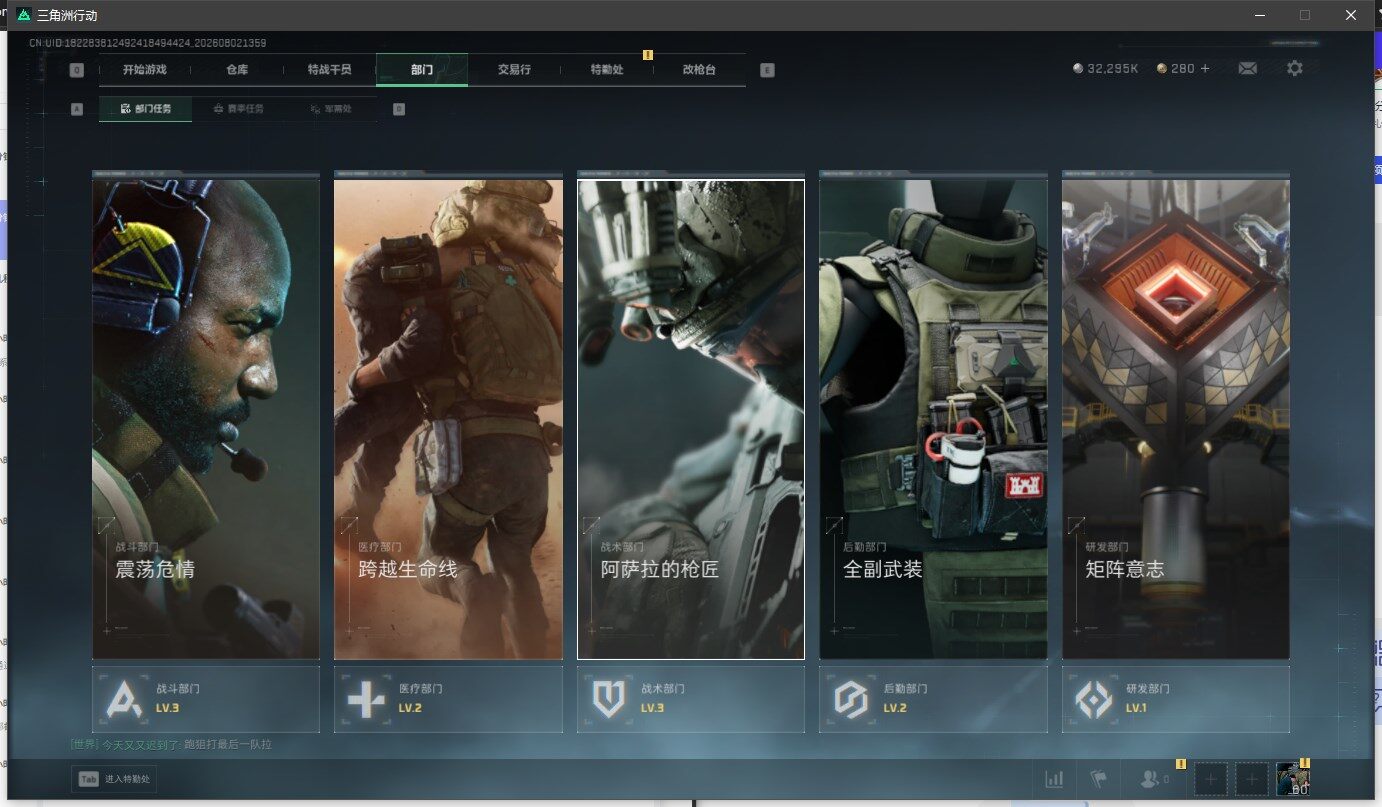Open the 全副武装 mission card

[x=933, y=419]
